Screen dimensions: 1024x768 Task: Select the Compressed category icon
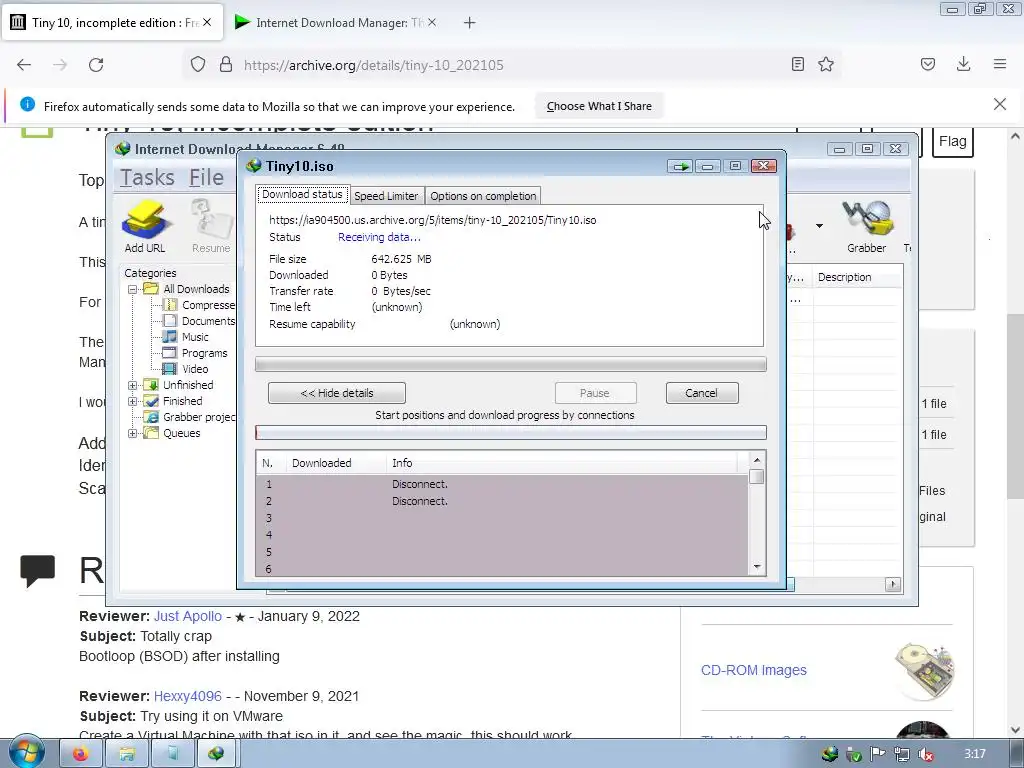point(170,305)
